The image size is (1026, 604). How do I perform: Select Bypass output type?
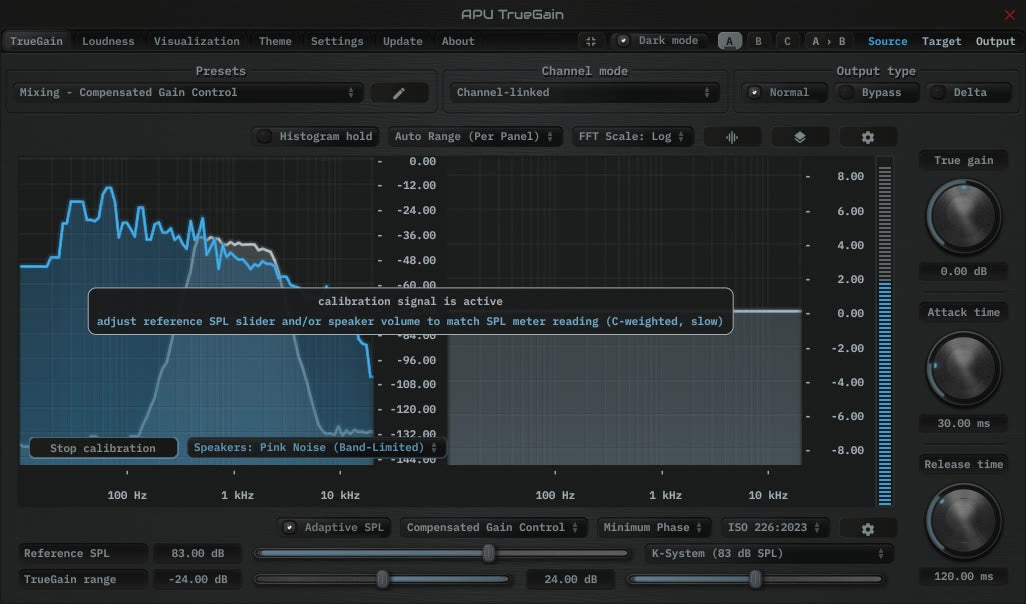876,92
